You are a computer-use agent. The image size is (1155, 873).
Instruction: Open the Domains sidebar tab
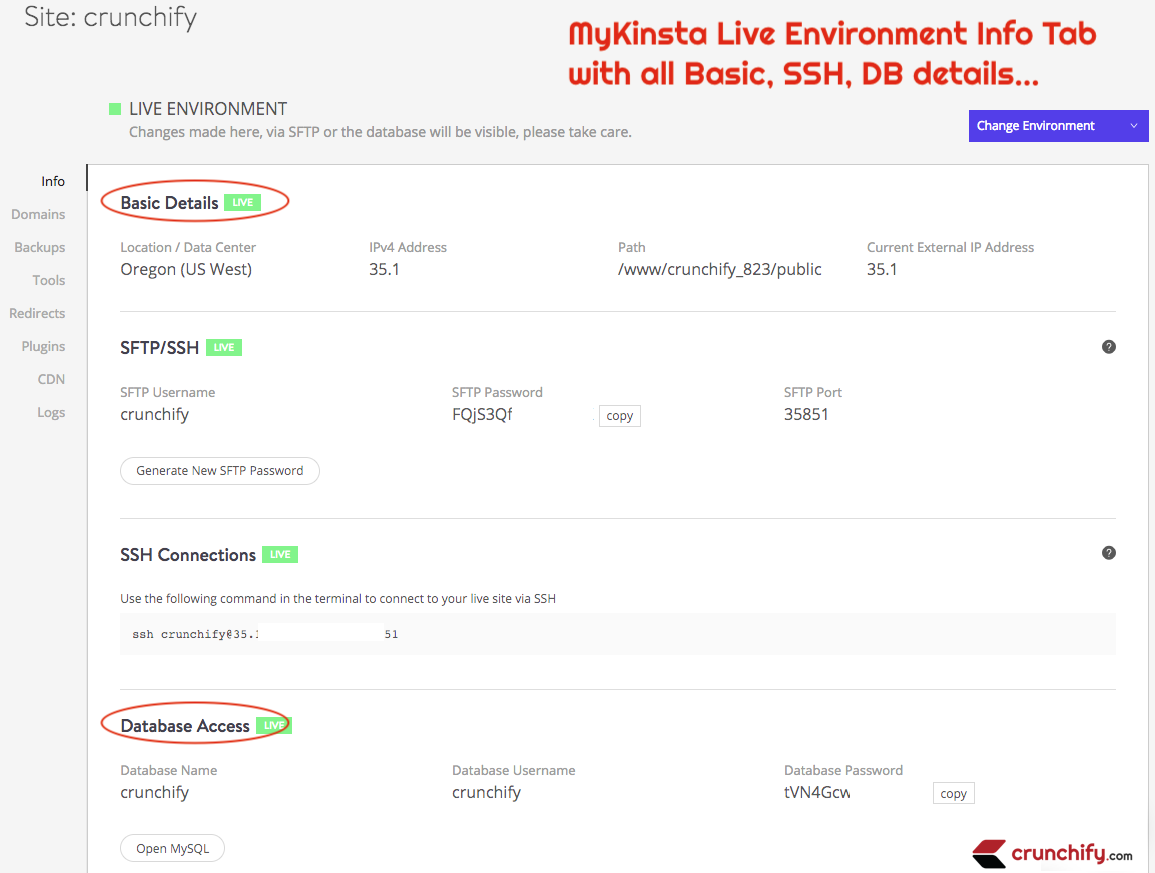(x=38, y=214)
